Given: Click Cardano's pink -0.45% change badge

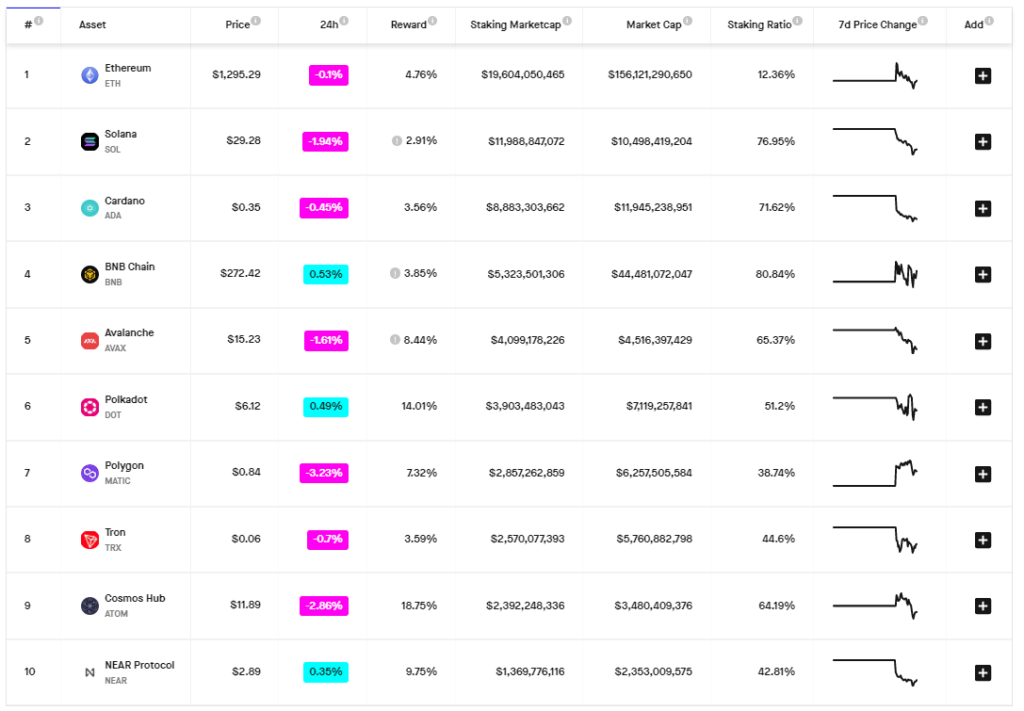Looking at the screenshot, I should [x=323, y=208].
